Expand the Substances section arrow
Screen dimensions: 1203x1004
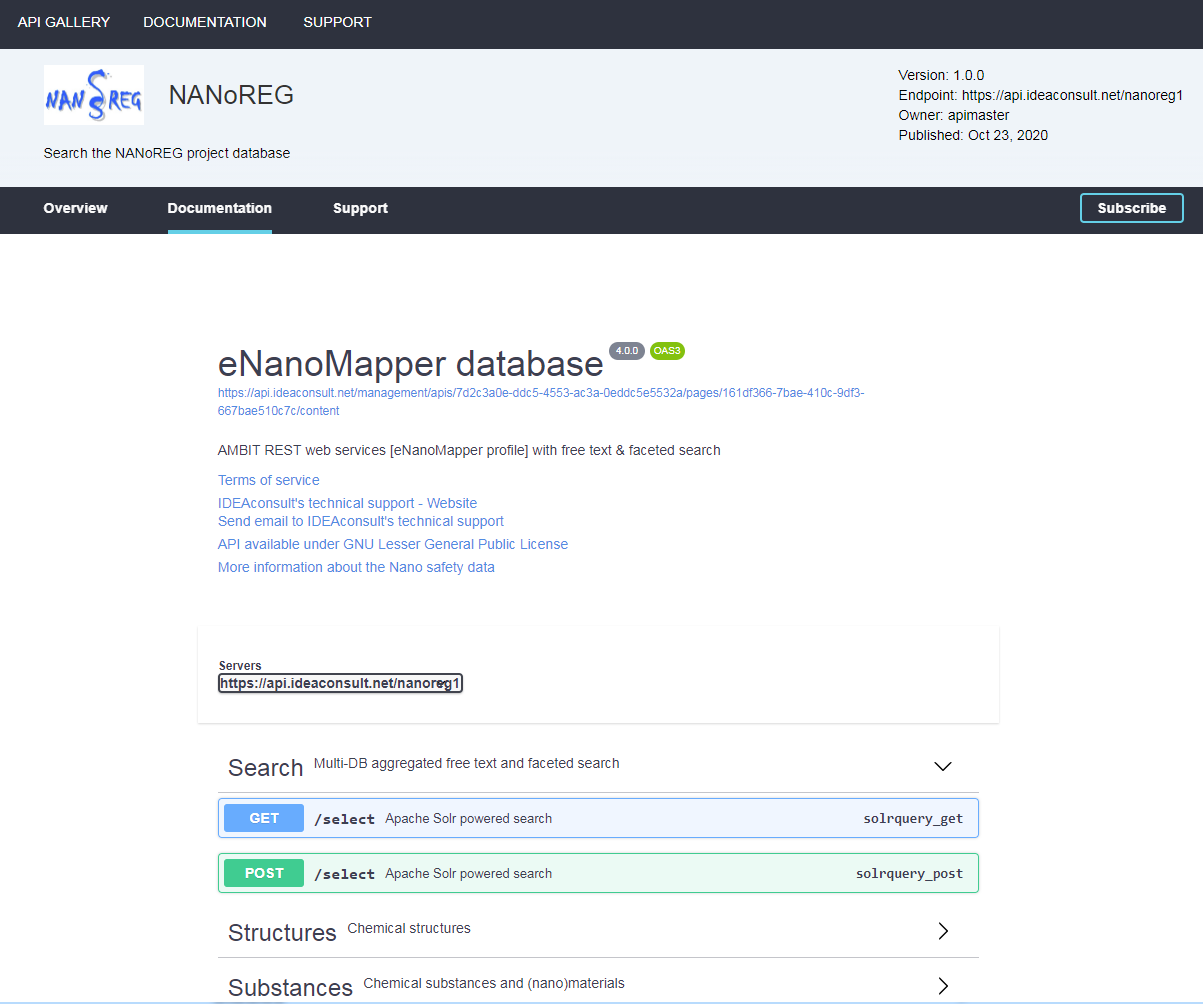click(x=942, y=986)
